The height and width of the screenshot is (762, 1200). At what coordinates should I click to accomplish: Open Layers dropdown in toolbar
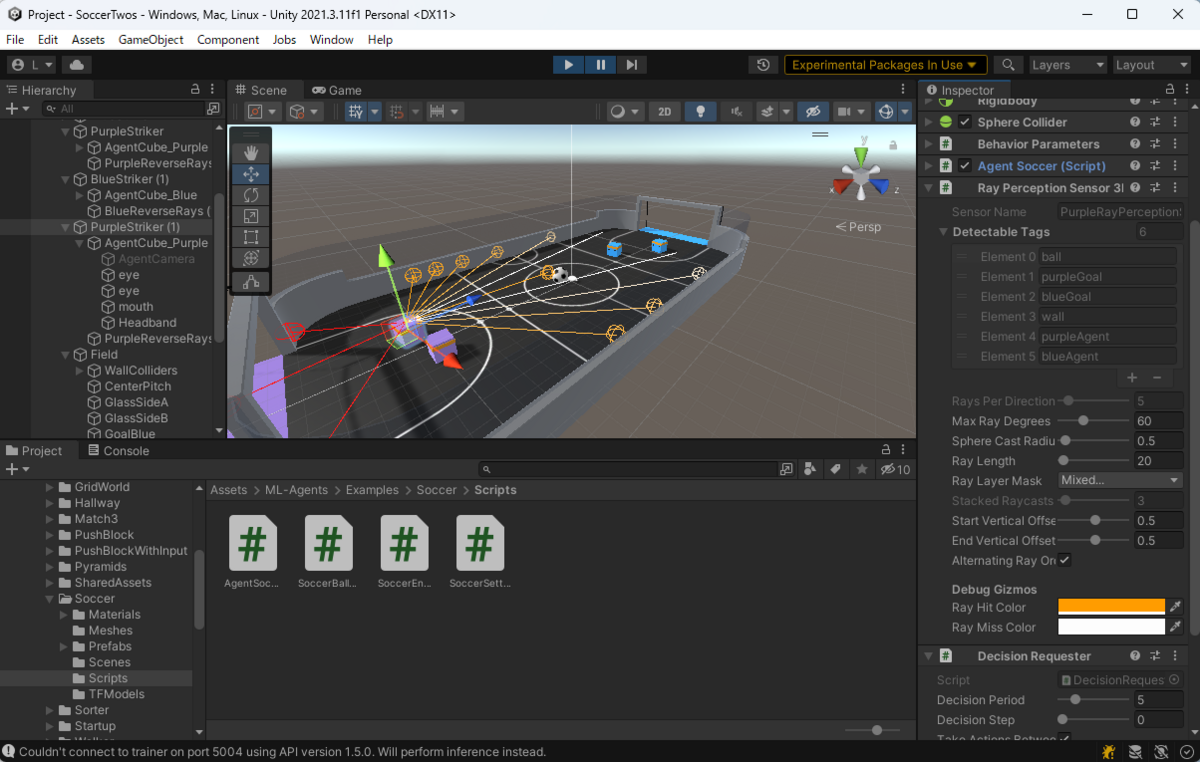click(1068, 65)
